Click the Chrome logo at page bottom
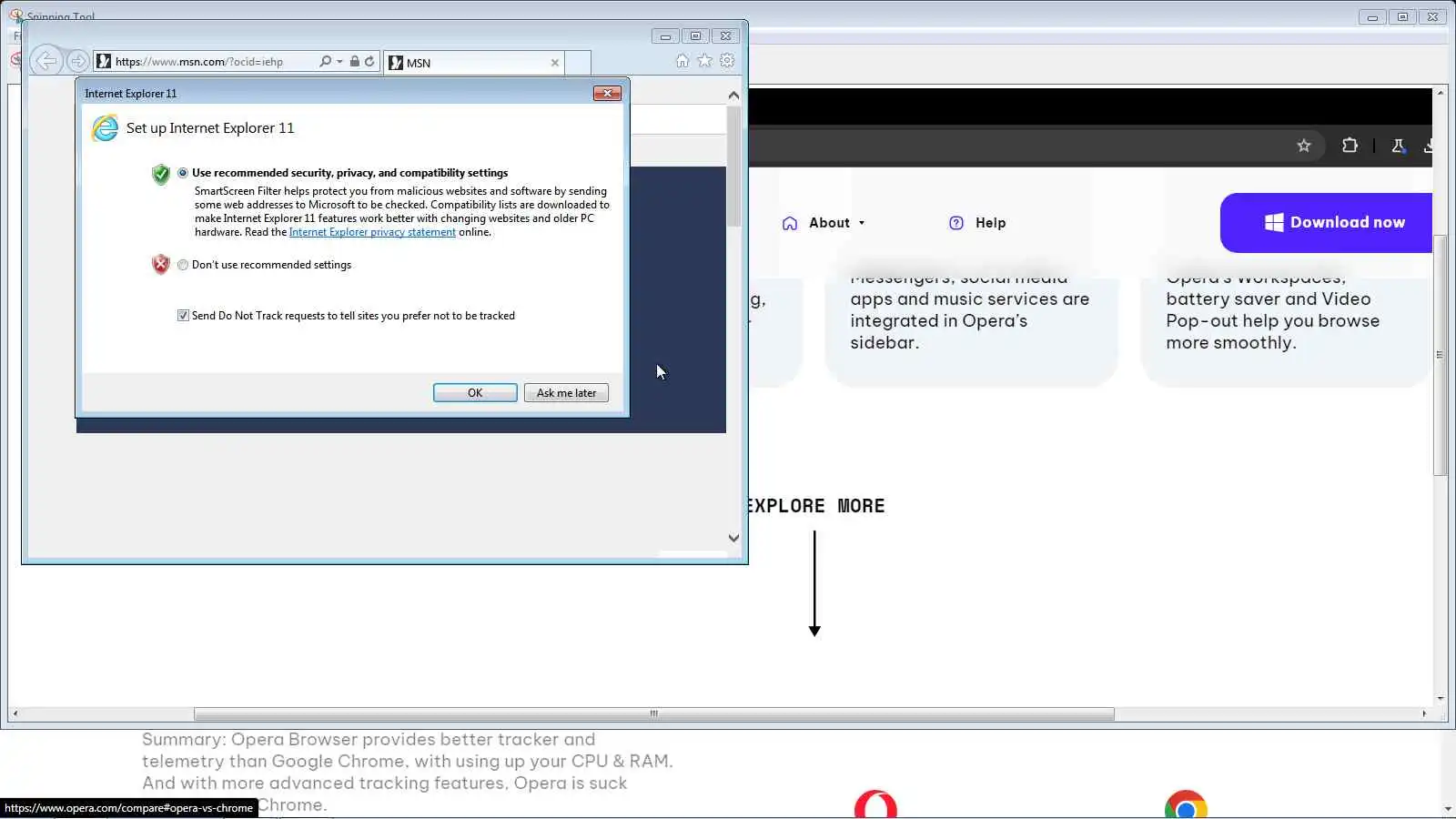1456x819 pixels. point(1186,804)
